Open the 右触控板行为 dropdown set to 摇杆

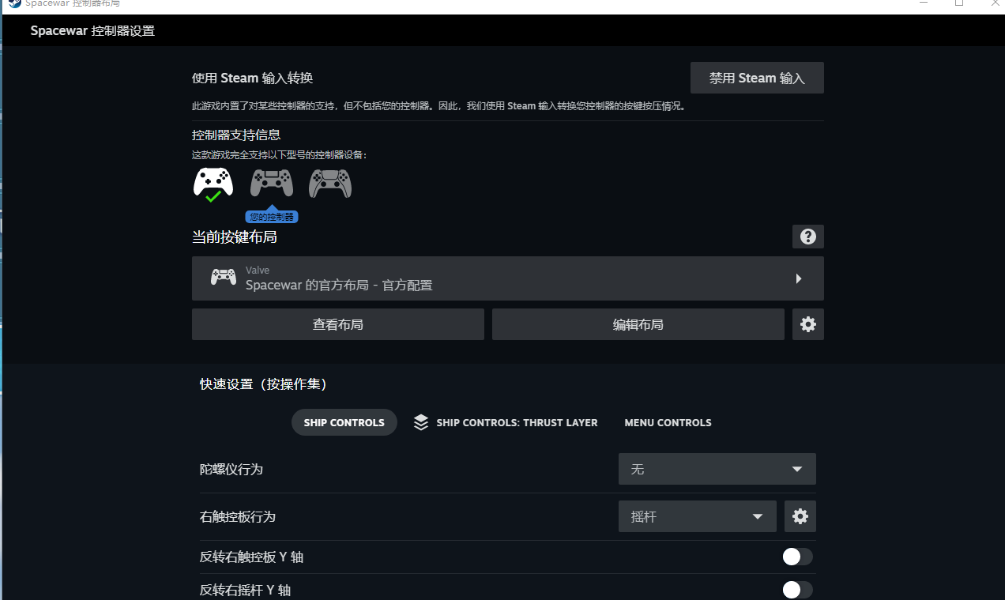click(x=697, y=516)
